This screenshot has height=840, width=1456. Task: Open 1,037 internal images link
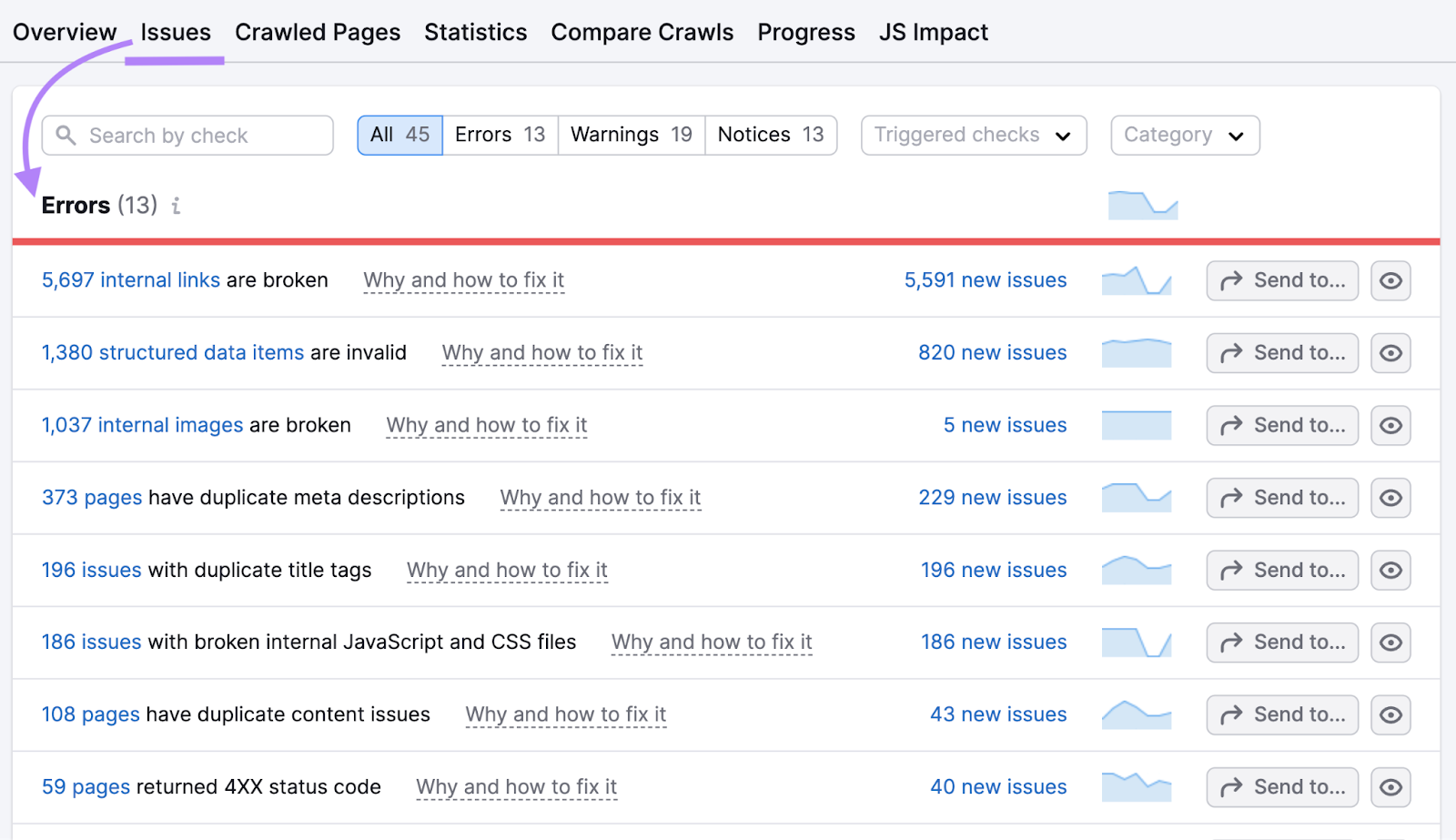(143, 425)
